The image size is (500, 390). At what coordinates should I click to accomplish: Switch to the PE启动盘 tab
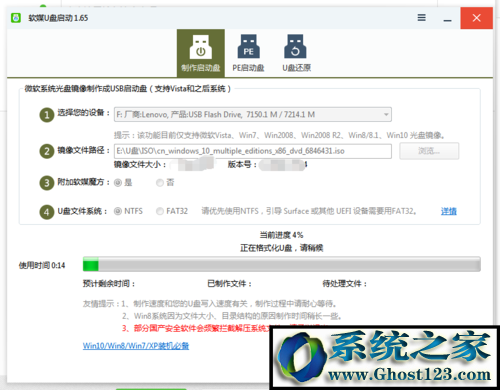click(x=248, y=53)
